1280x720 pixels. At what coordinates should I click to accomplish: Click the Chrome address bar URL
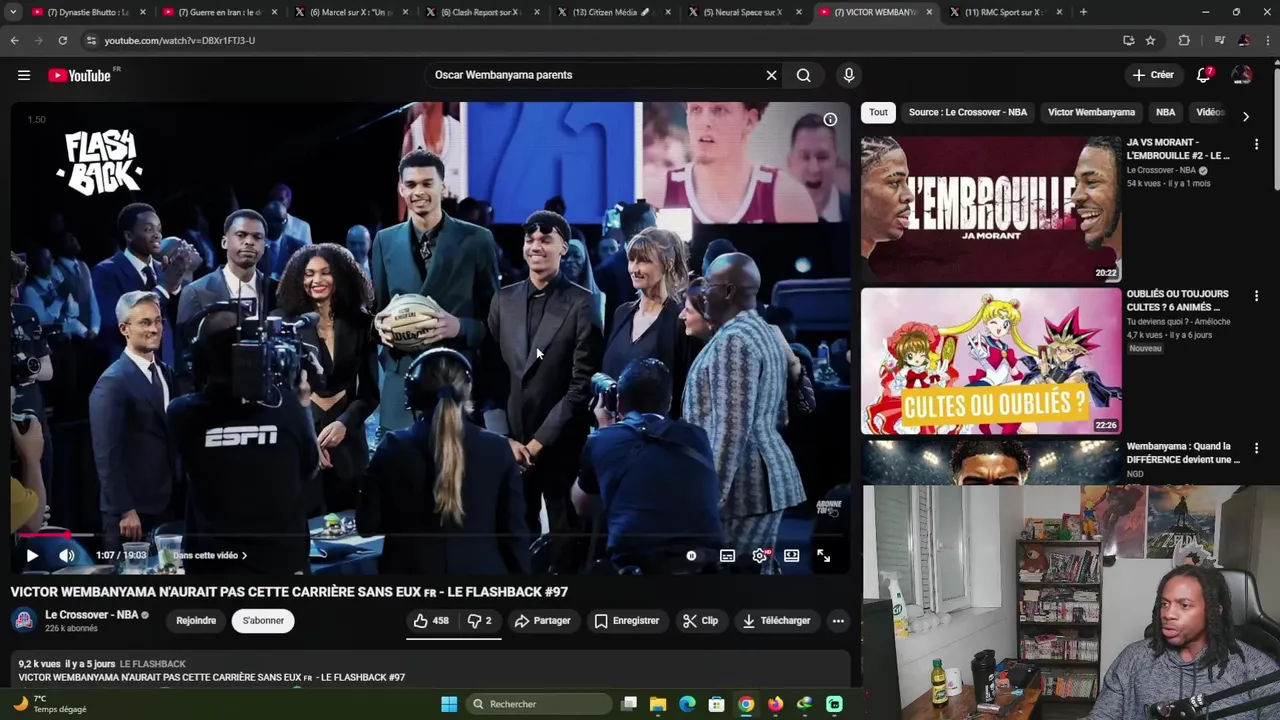(x=180, y=40)
